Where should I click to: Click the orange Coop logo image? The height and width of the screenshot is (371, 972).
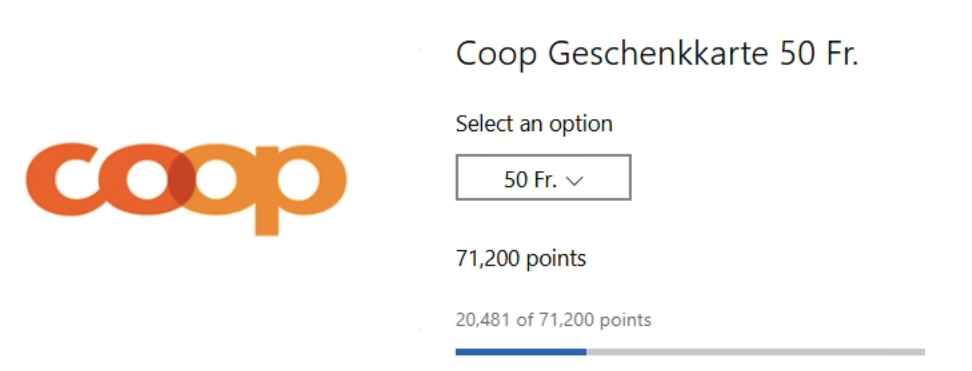pos(186,188)
